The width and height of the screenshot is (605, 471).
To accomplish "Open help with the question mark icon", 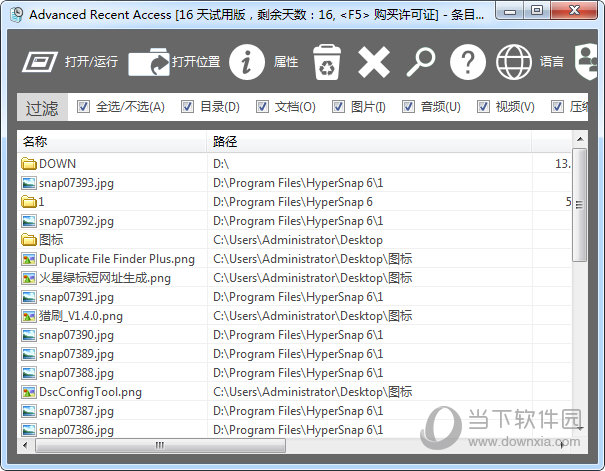I will (468, 62).
